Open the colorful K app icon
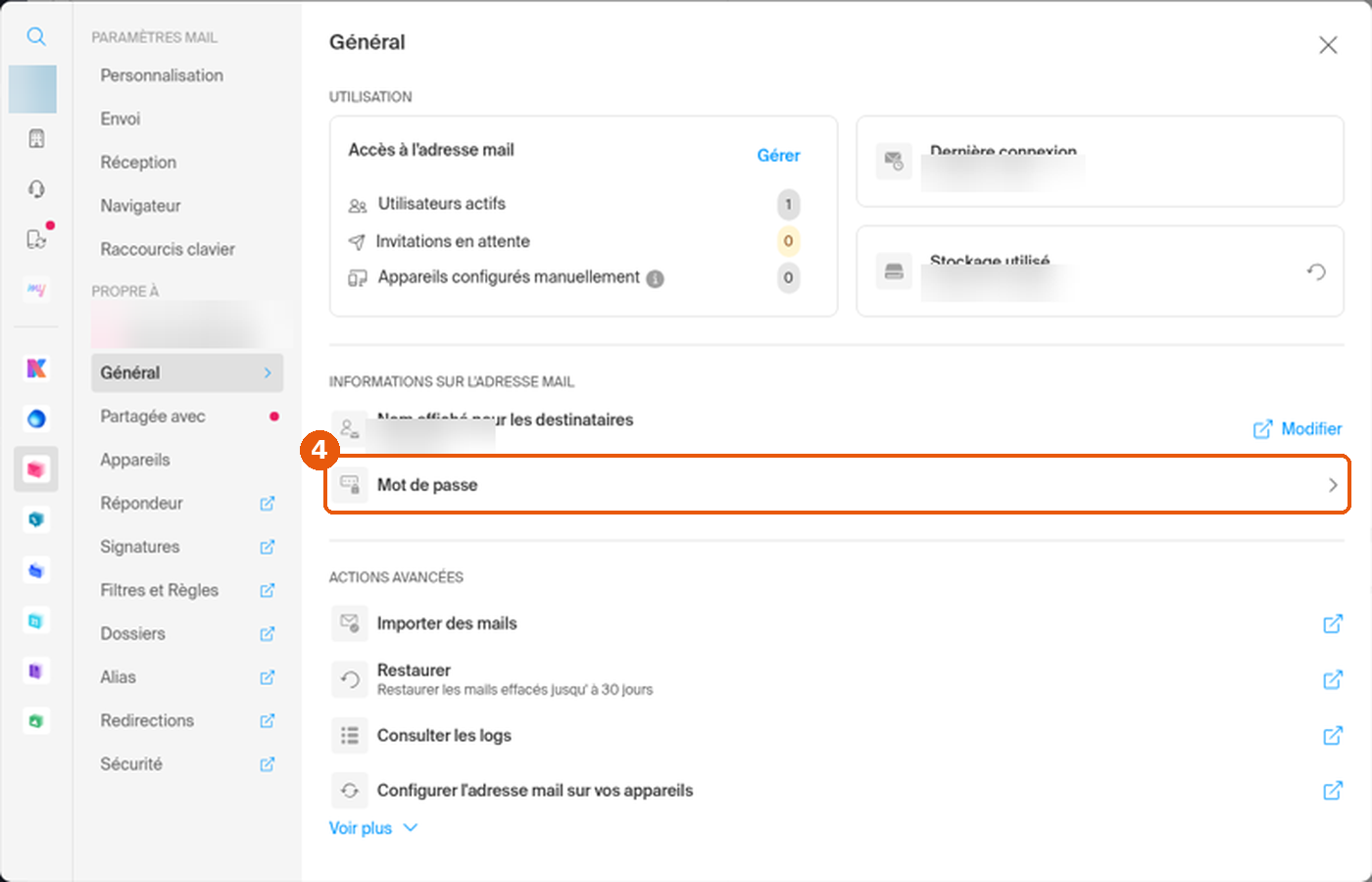Image resolution: width=1372 pixels, height=882 pixels. [36, 368]
